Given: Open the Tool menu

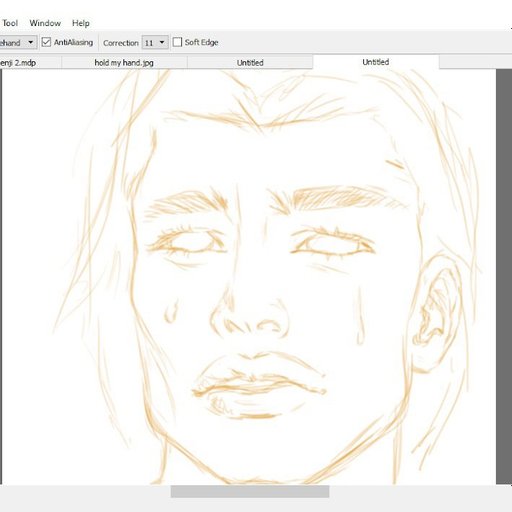Looking at the screenshot, I should point(10,23).
